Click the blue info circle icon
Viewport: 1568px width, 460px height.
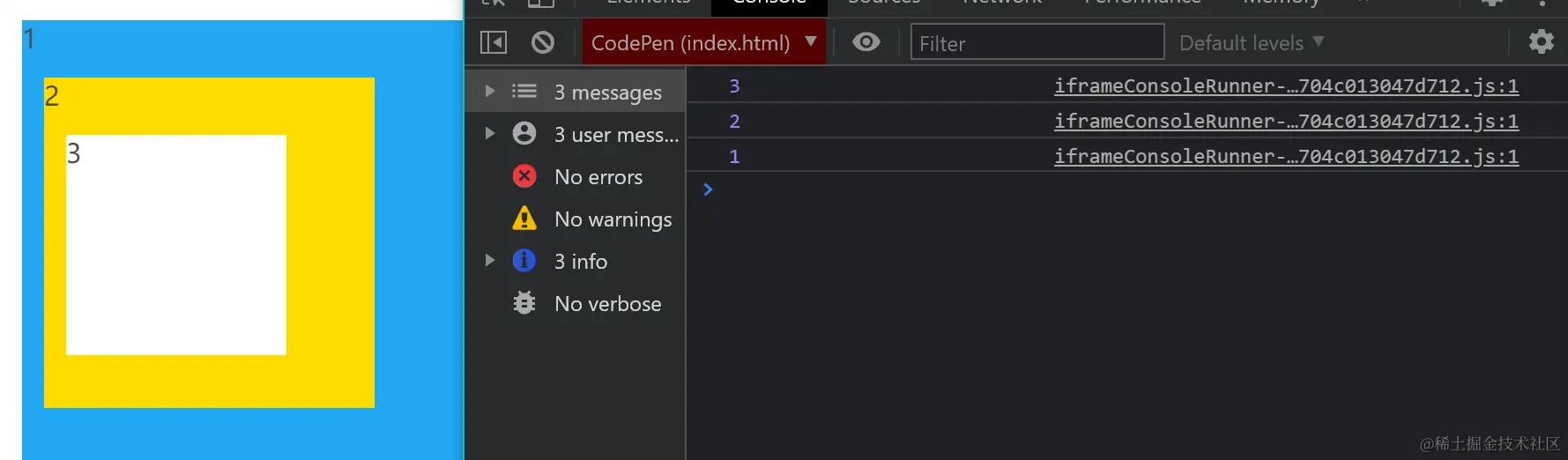coord(524,261)
